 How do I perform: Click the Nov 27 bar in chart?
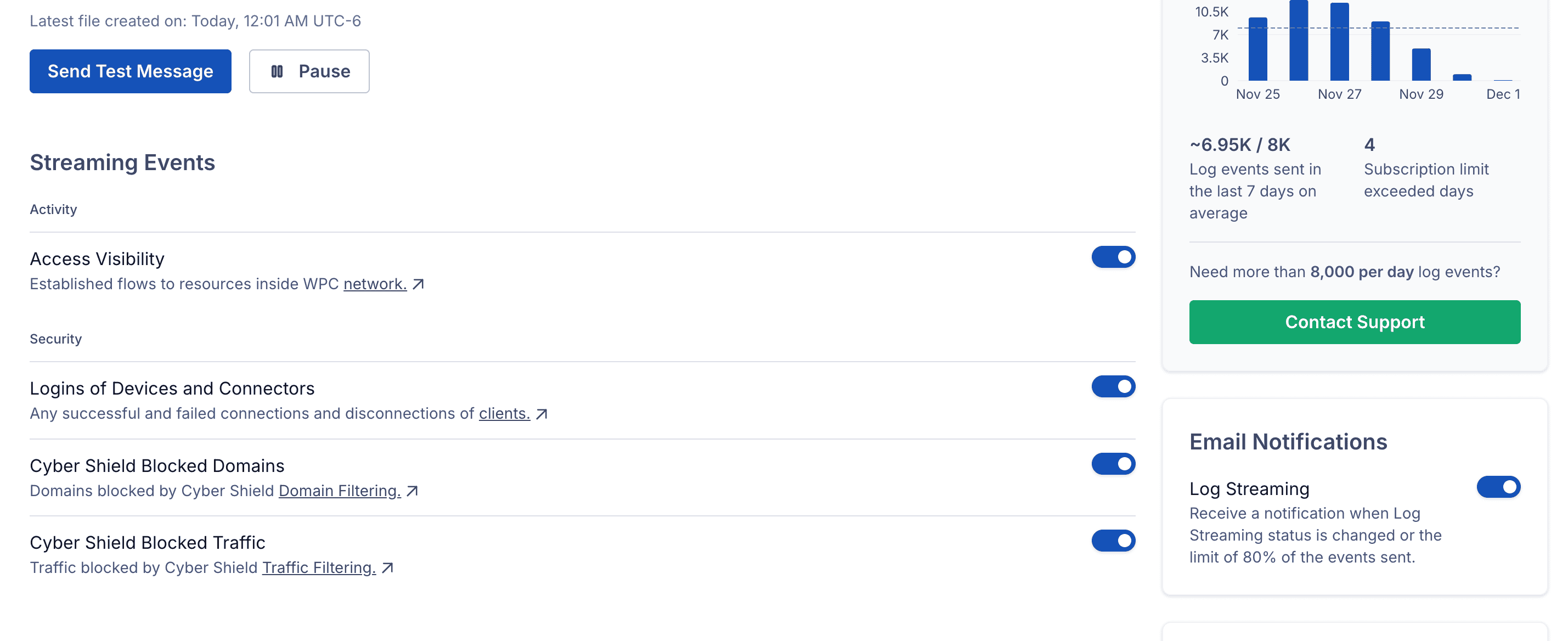coord(1339,43)
